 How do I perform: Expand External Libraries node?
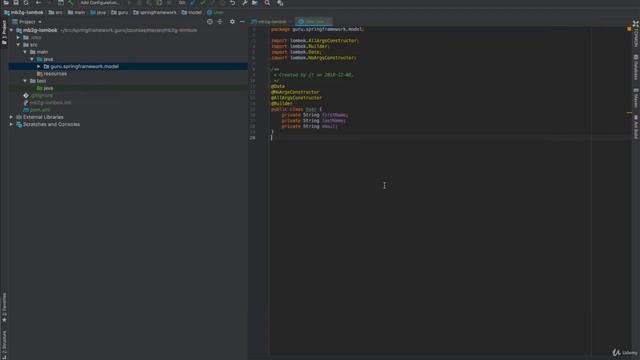(11, 117)
